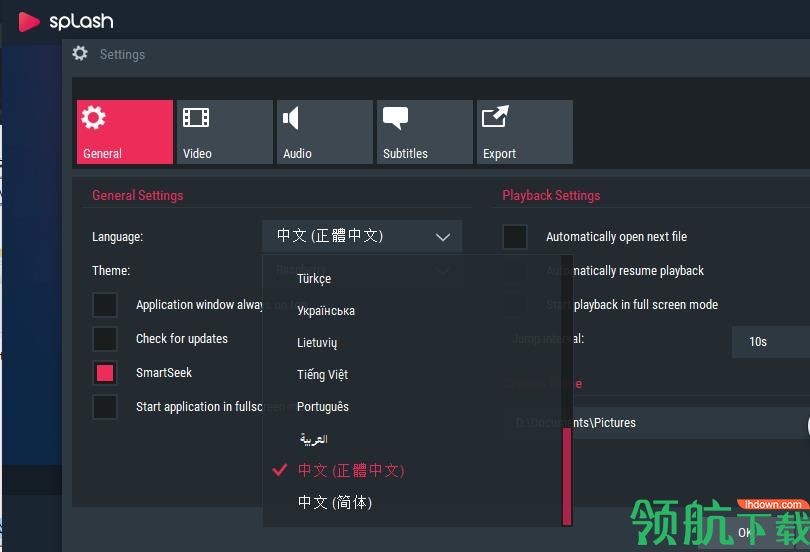The image size is (810, 552).
Task: Toggle Application window always on top checkbox
Action: [x=105, y=305]
